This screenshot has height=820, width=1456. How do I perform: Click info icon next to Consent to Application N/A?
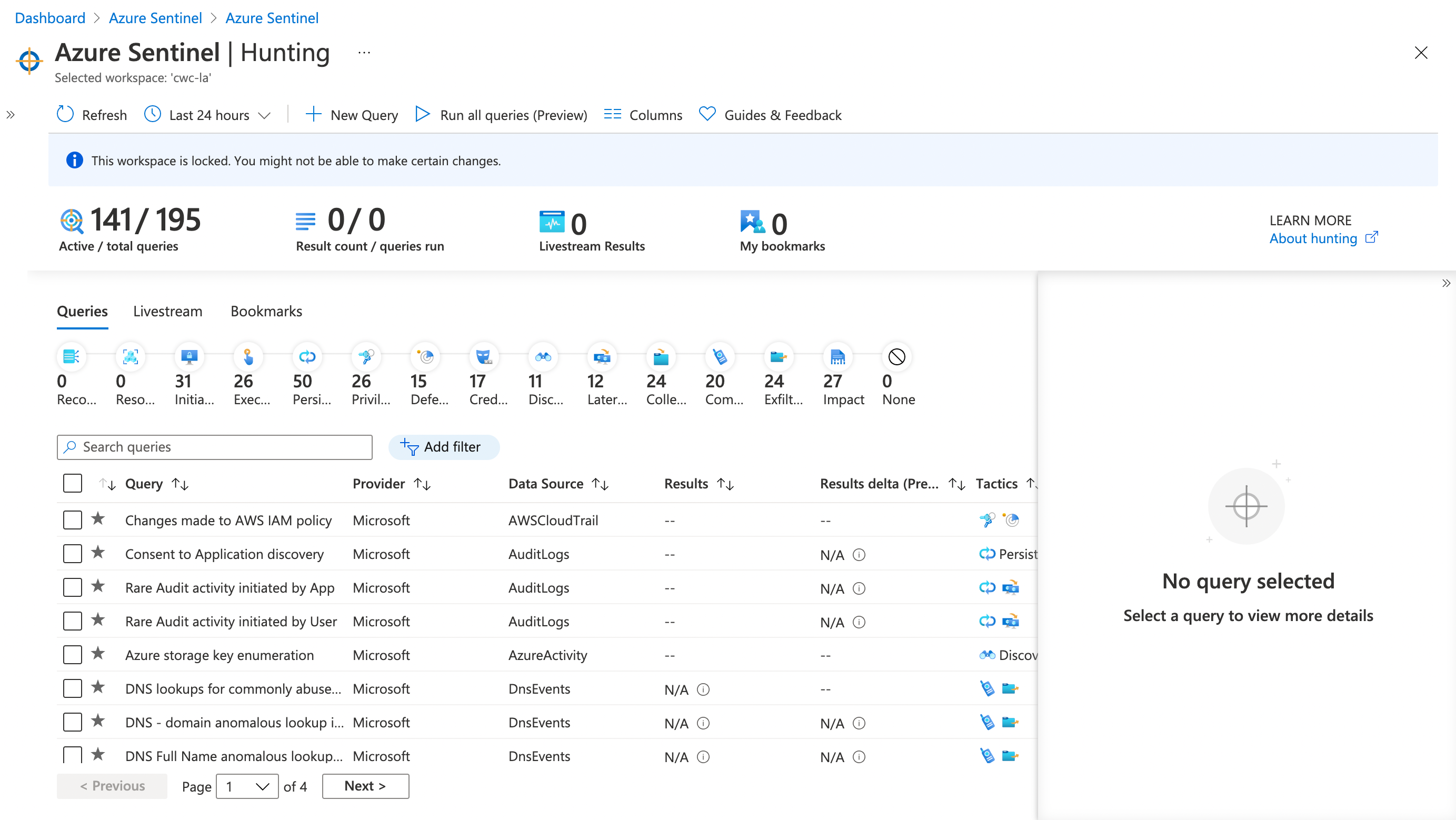coord(859,554)
